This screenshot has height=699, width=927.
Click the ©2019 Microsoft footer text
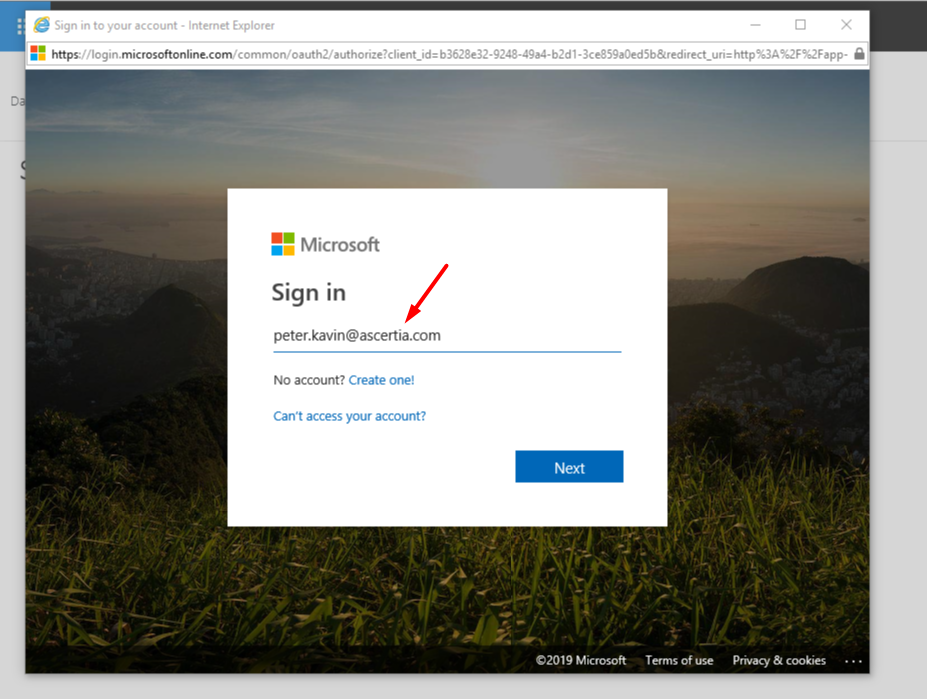point(581,660)
